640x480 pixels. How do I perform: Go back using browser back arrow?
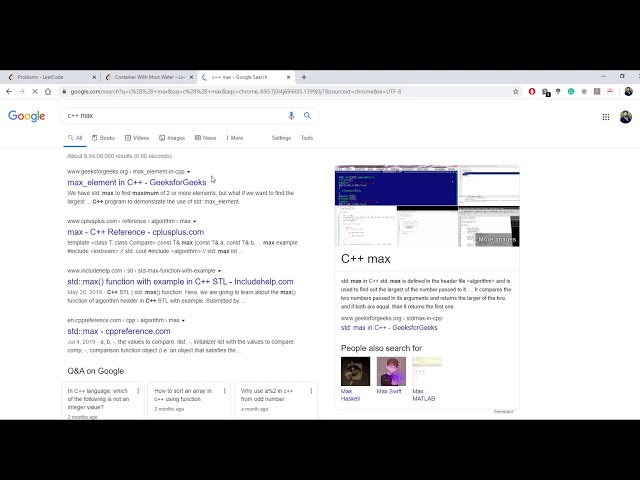9,92
